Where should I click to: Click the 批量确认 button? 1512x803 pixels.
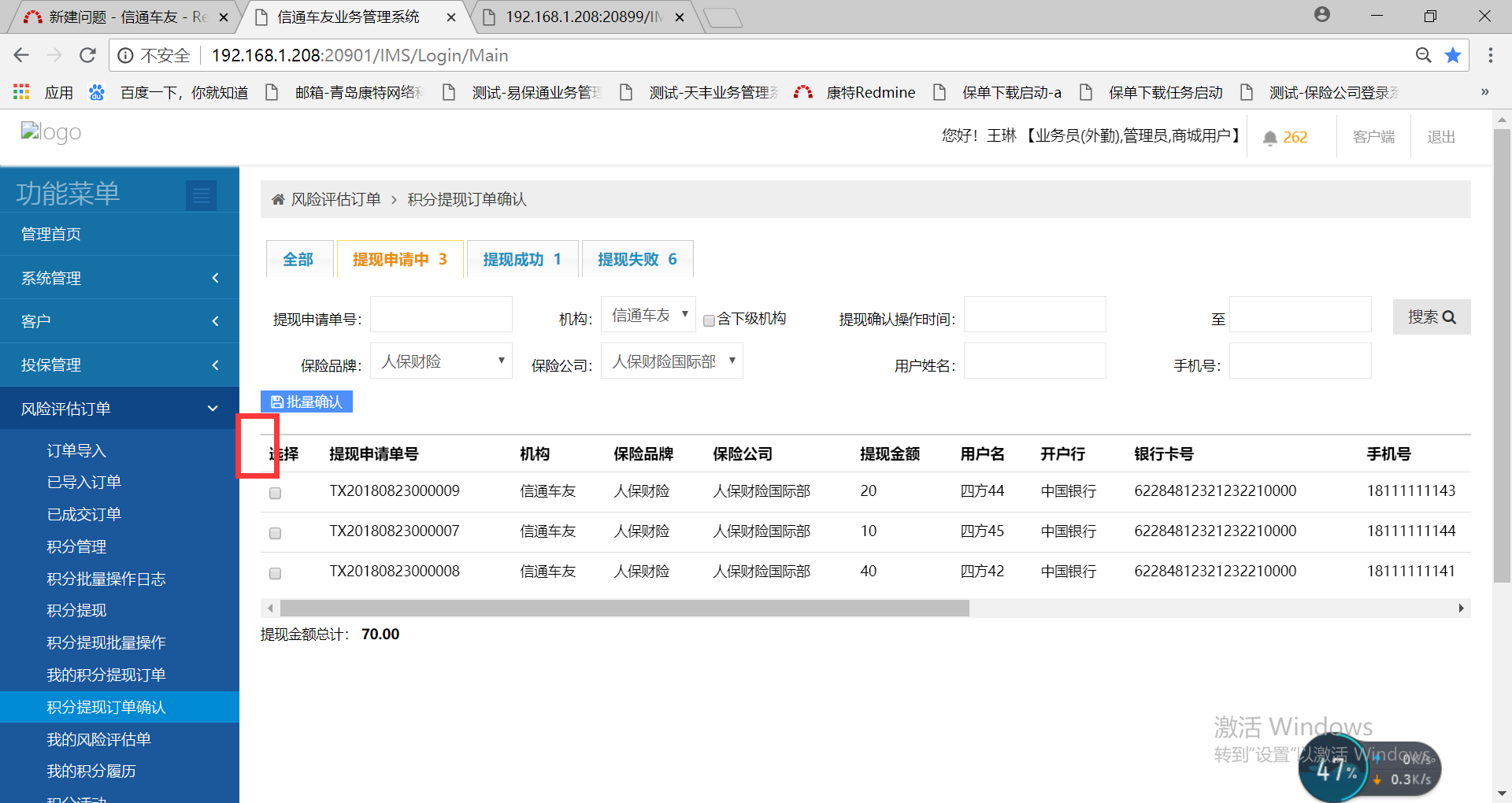tap(306, 401)
